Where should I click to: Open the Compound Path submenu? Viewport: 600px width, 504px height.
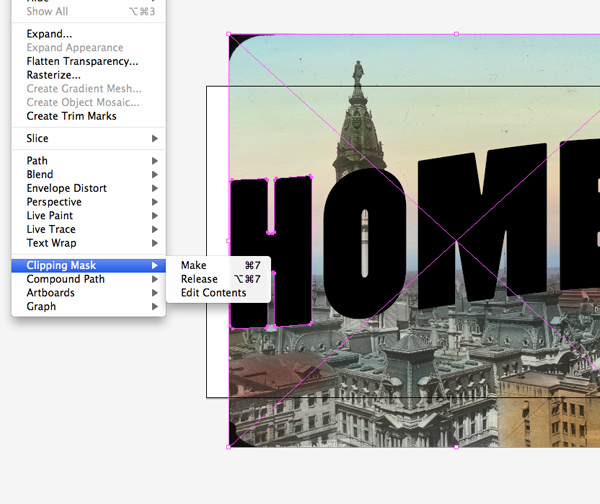[88, 279]
